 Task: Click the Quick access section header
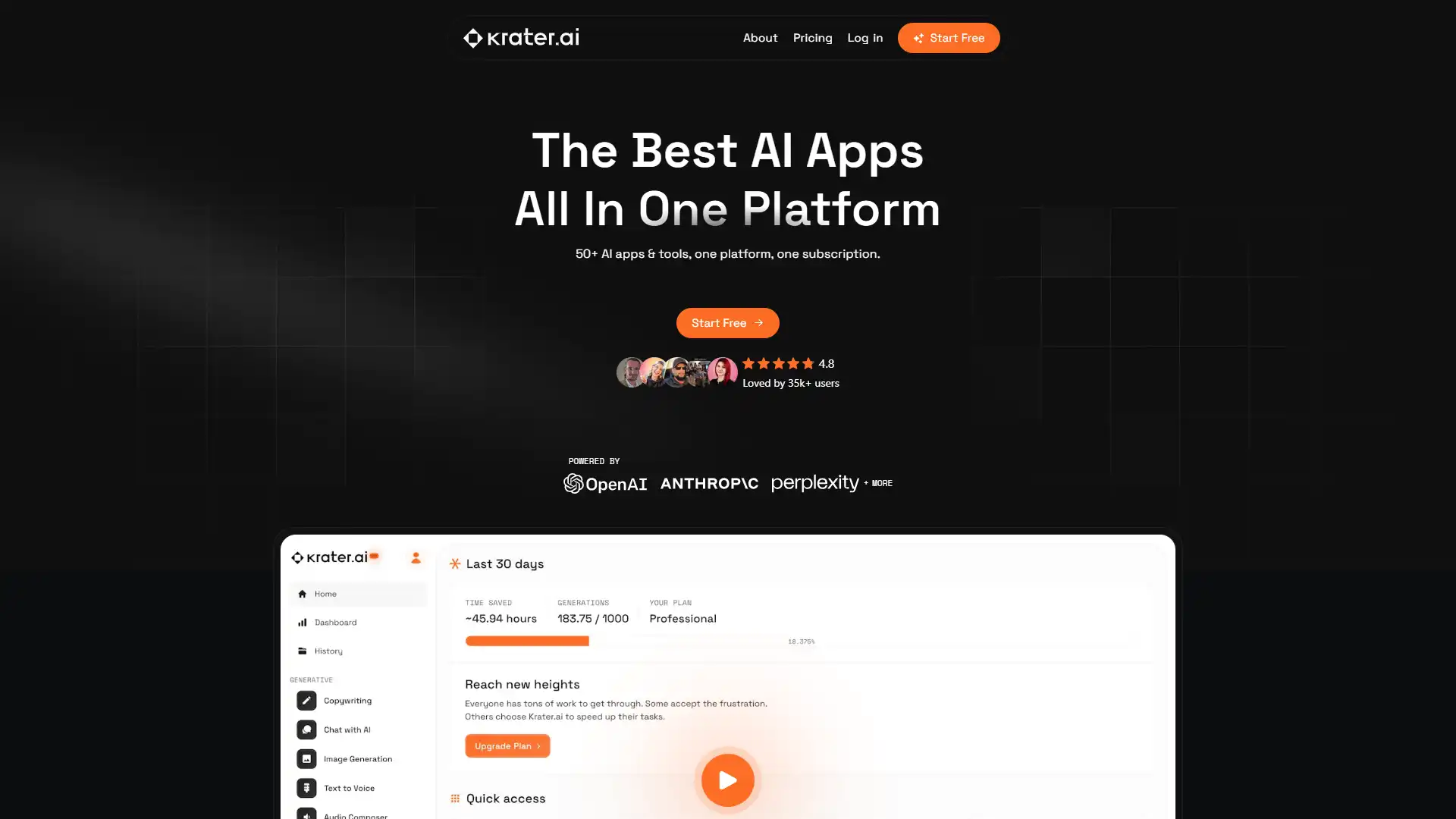click(505, 798)
